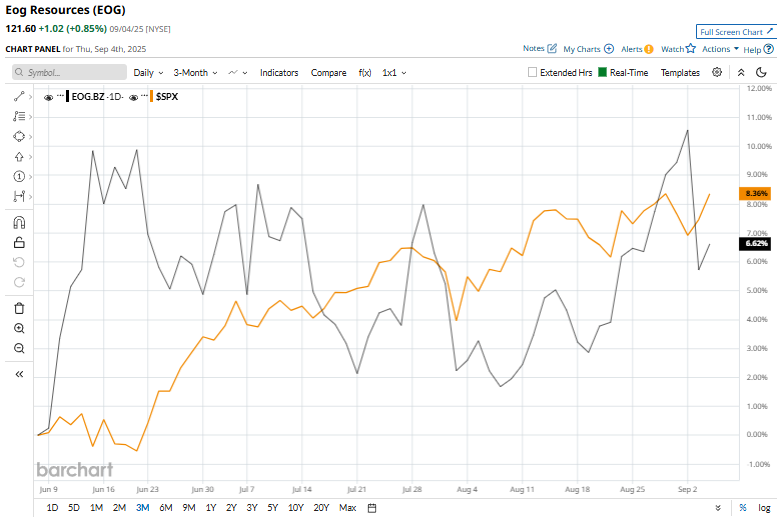The width and height of the screenshot is (777, 521).
Task: Select the 3M time range
Action: 143,508
